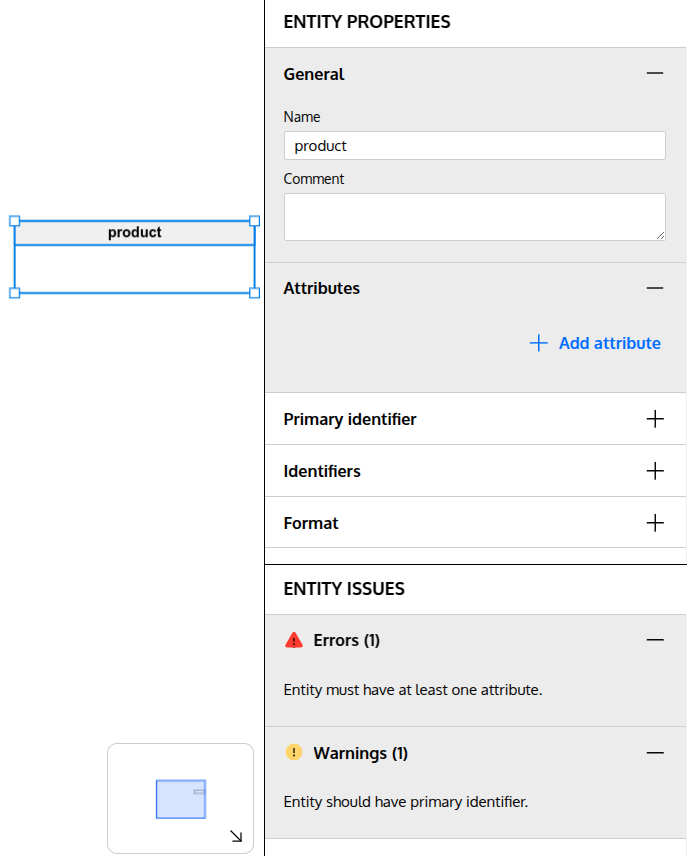Click the entity's top-left resize handle

pyautogui.click(x=15, y=221)
